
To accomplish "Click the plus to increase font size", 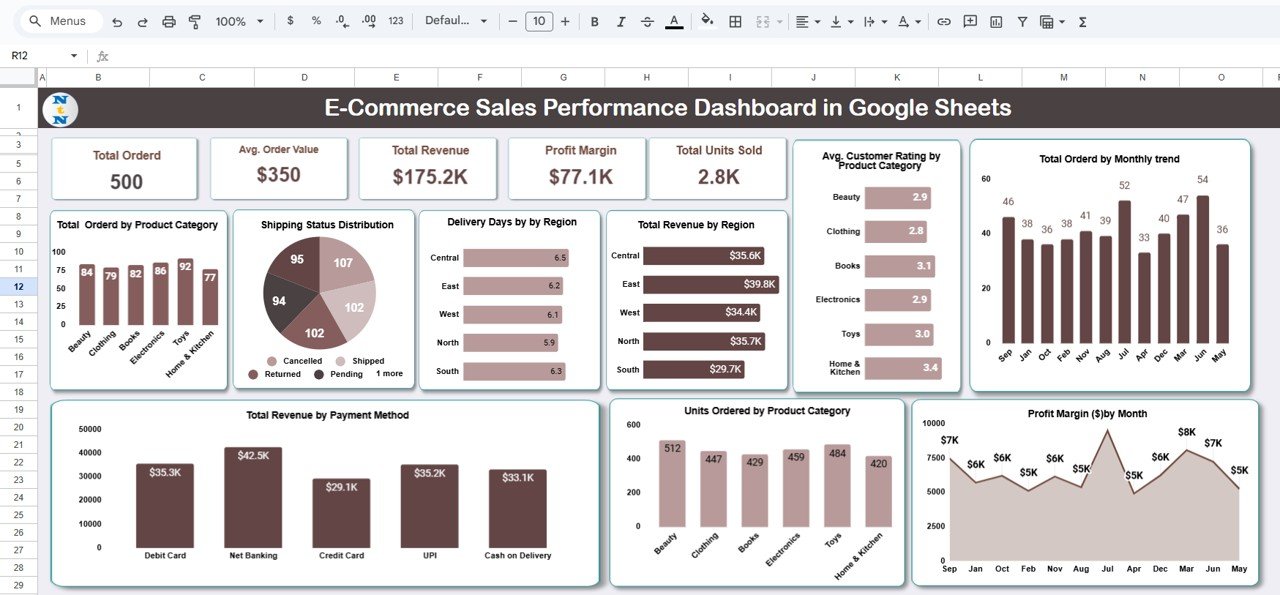I will [x=565, y=20].
